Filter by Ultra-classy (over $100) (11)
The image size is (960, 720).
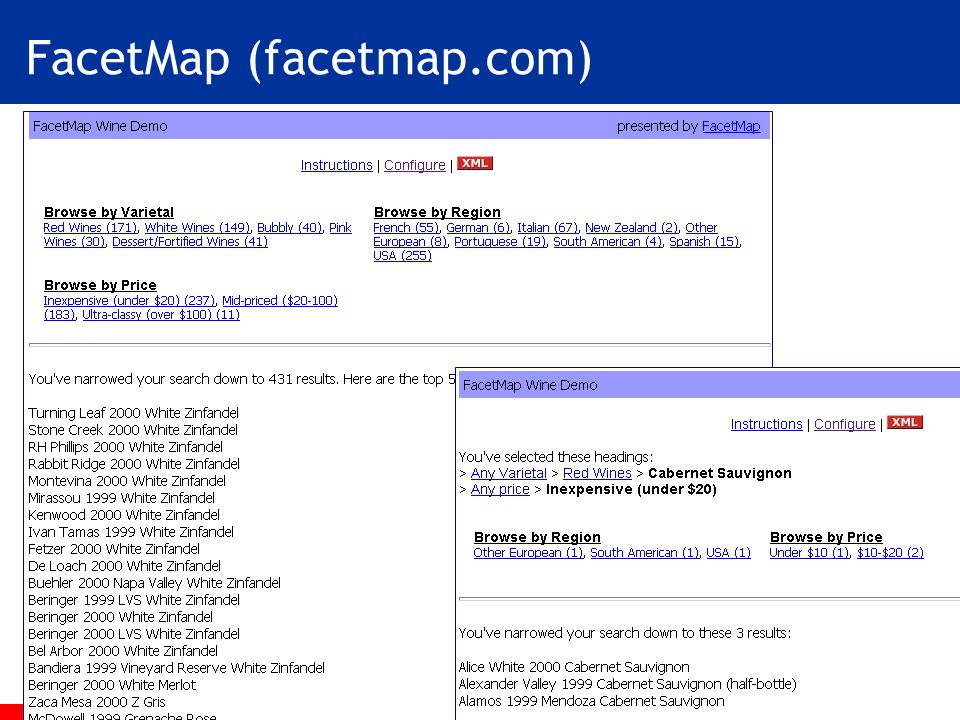(x=161, y=315)
